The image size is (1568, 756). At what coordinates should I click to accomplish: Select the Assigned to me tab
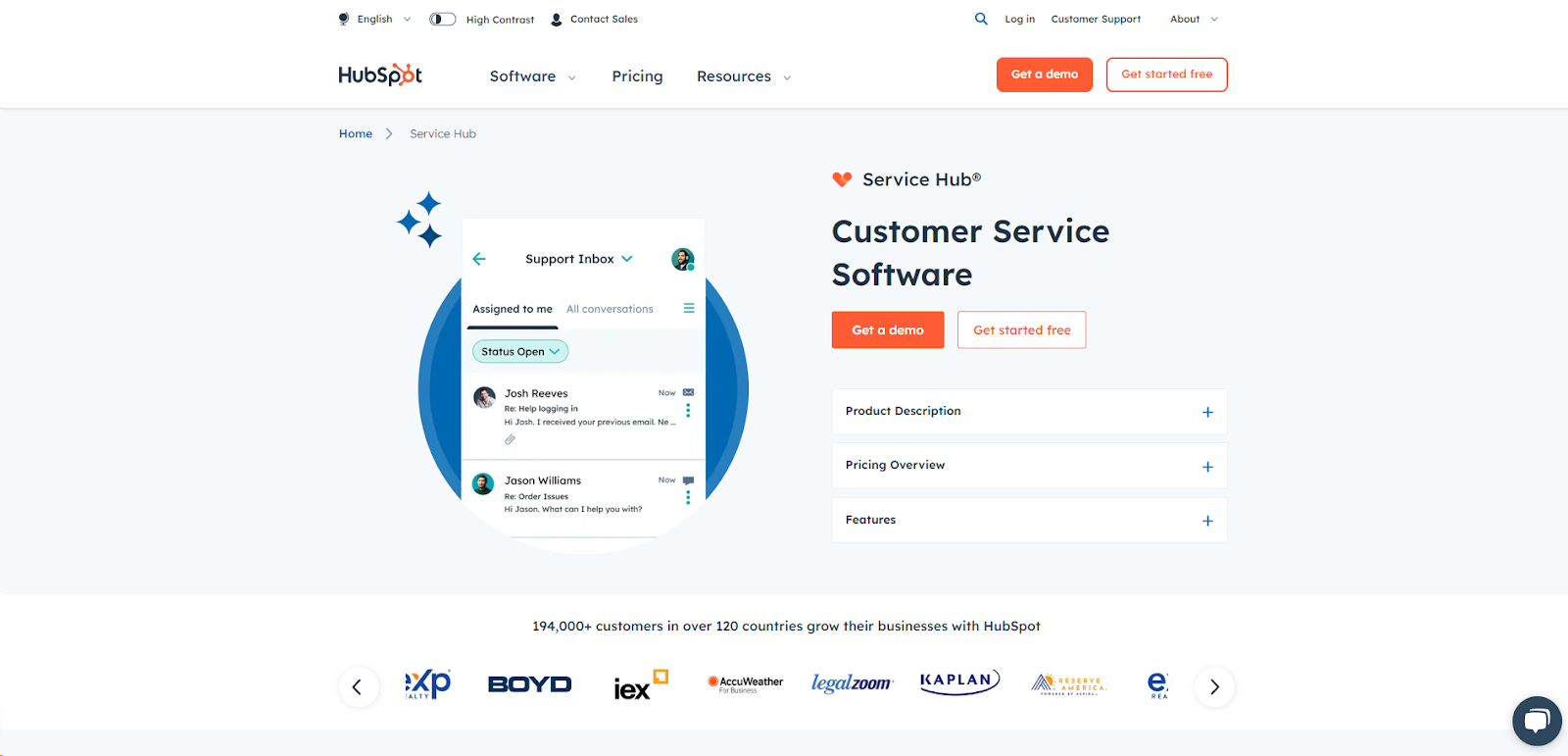pyautogui.click(x=513, y=309)
